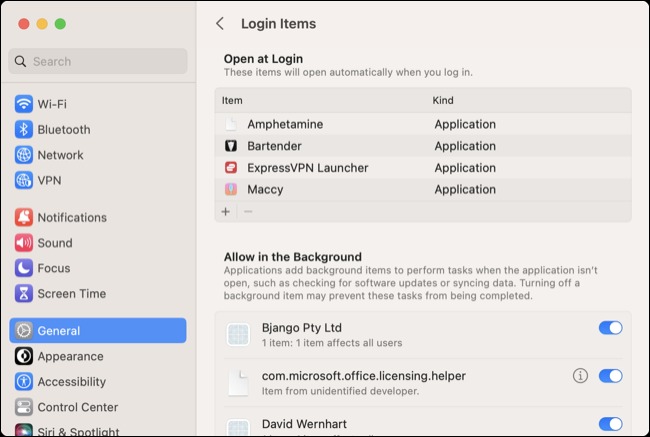
Task: Click the Item column header
Action: (x=232, y=100)
